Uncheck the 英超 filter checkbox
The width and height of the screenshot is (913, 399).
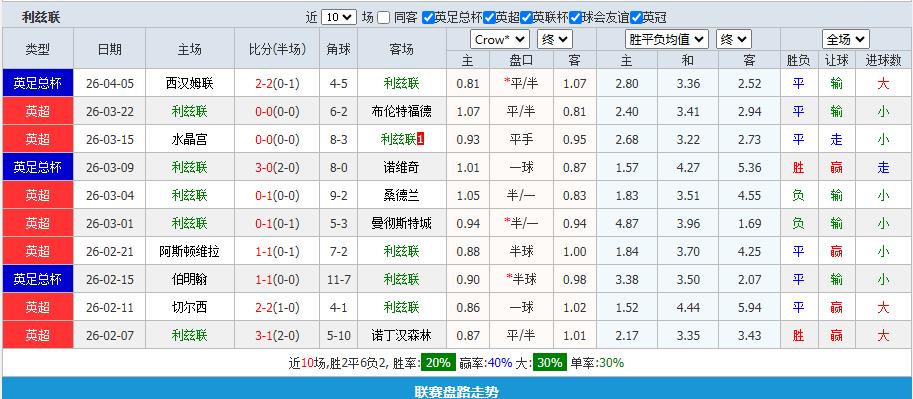(x=489, y=17)
